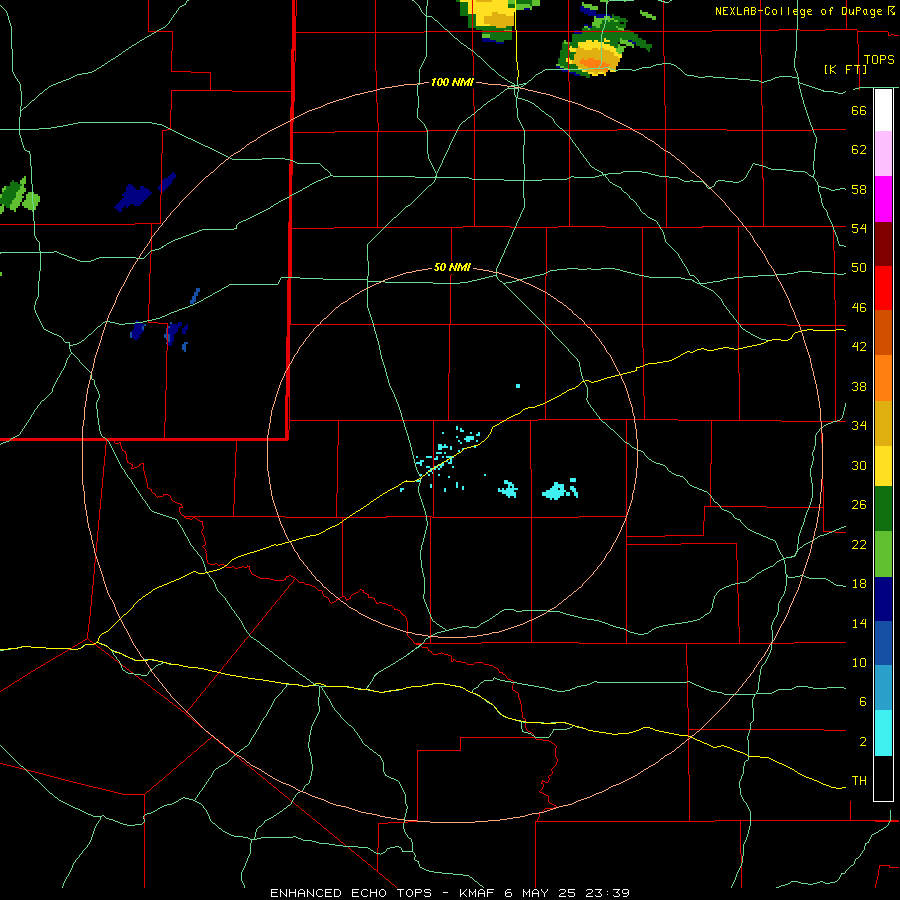
Task: Click the '62' legend value
Action: pos(859,149)
